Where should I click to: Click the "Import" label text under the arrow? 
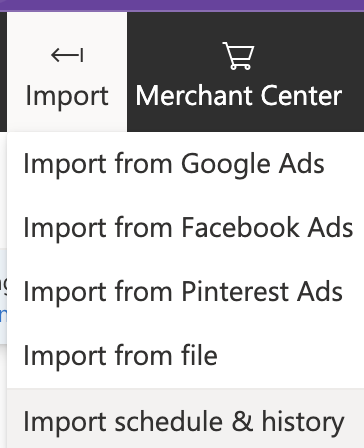tap(67, 97)
